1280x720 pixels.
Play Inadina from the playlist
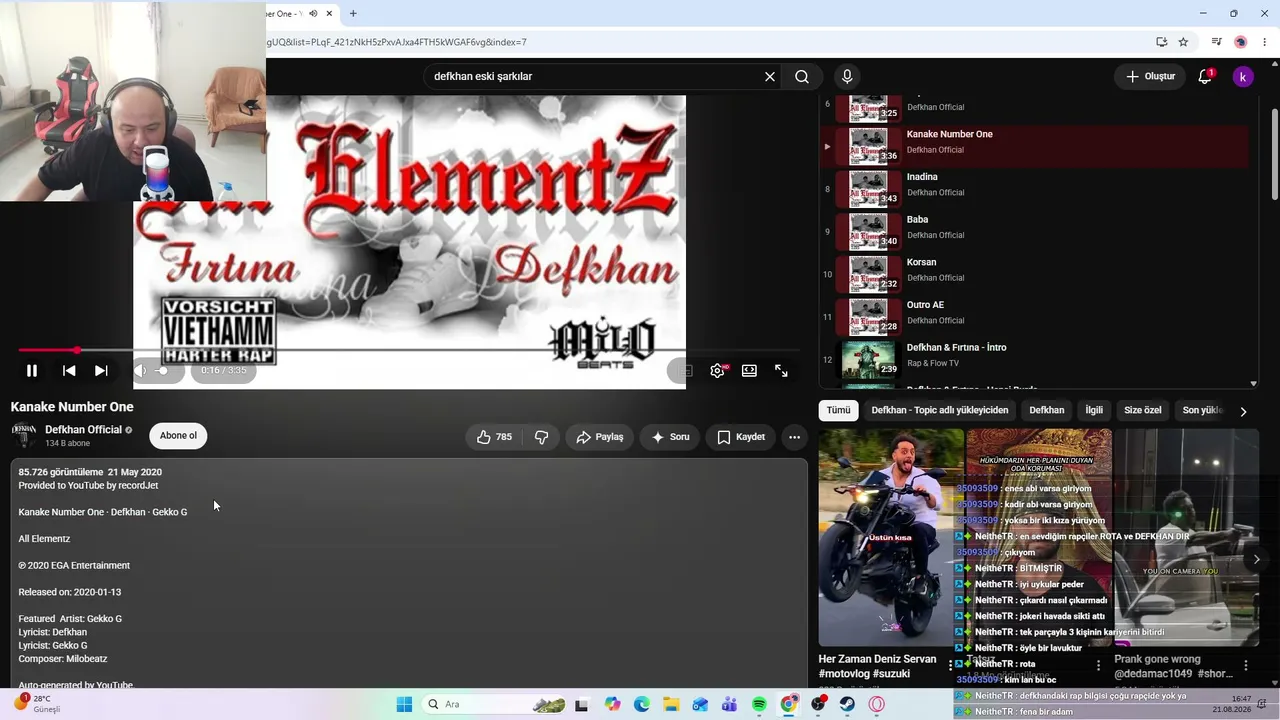pyautogui.click(x=1034, y=189)
